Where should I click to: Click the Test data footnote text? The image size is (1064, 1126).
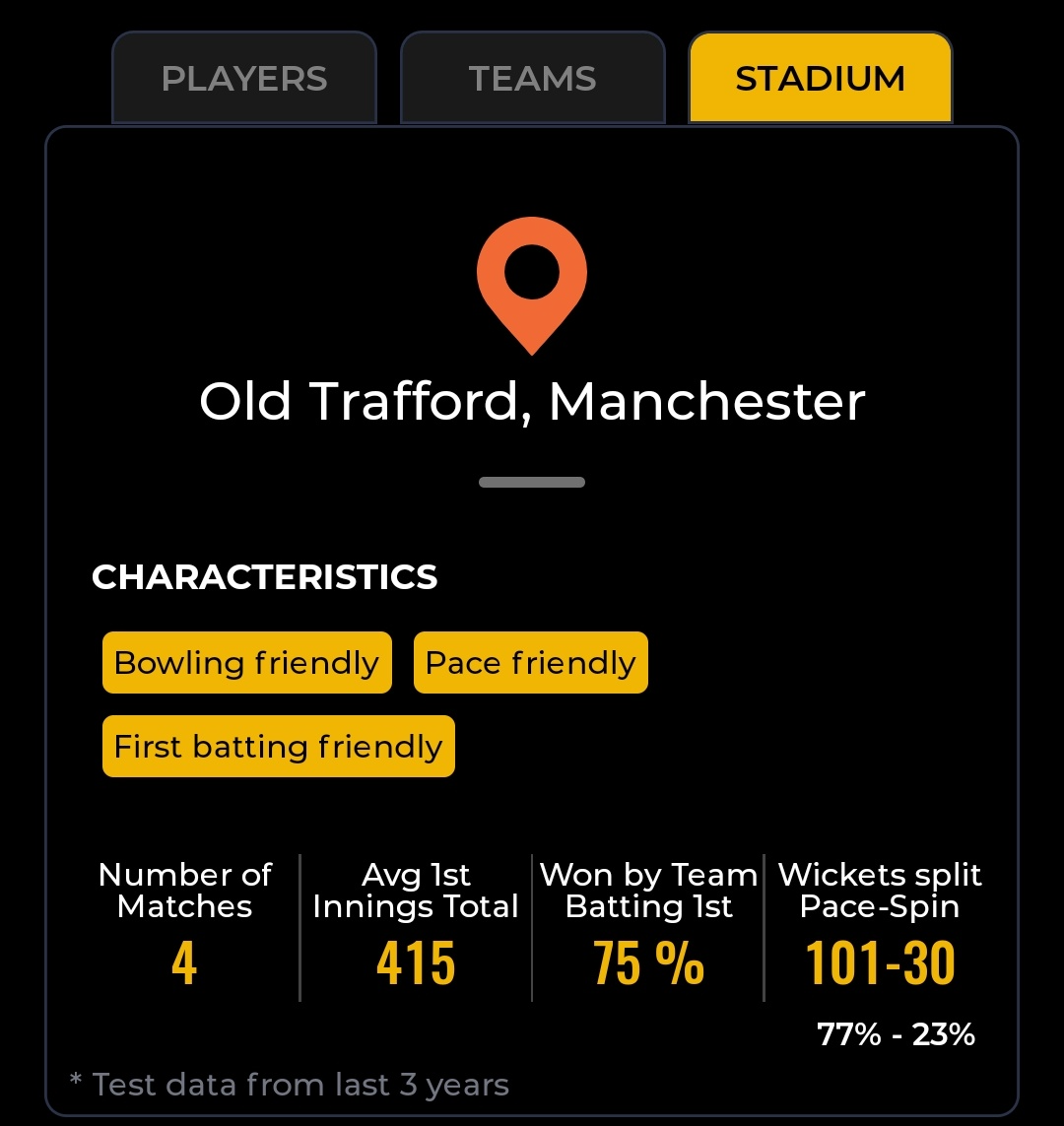click(x=290, y=1086)
